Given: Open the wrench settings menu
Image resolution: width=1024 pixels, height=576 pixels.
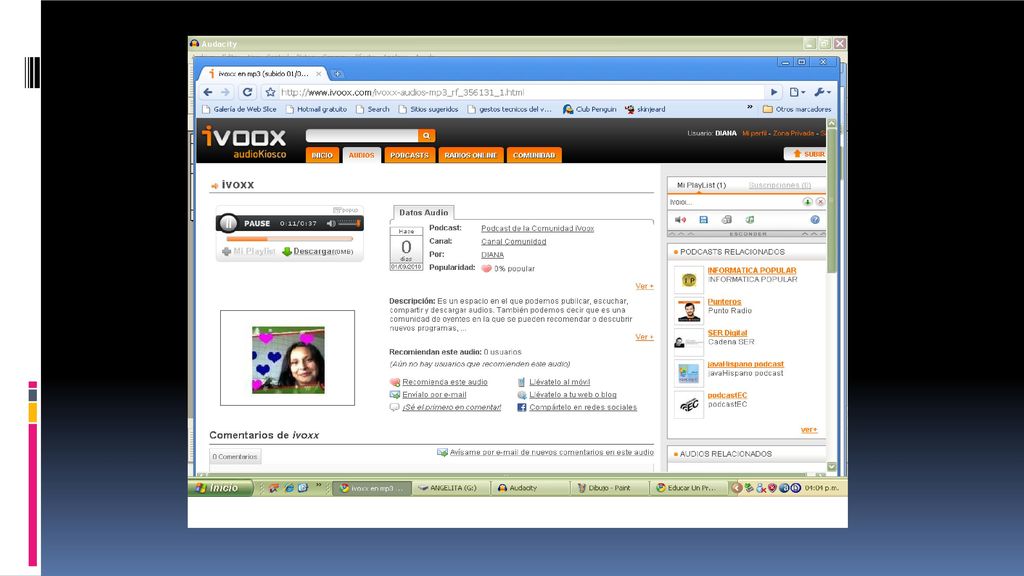Looking at the screenshot, I should (822, 92).
